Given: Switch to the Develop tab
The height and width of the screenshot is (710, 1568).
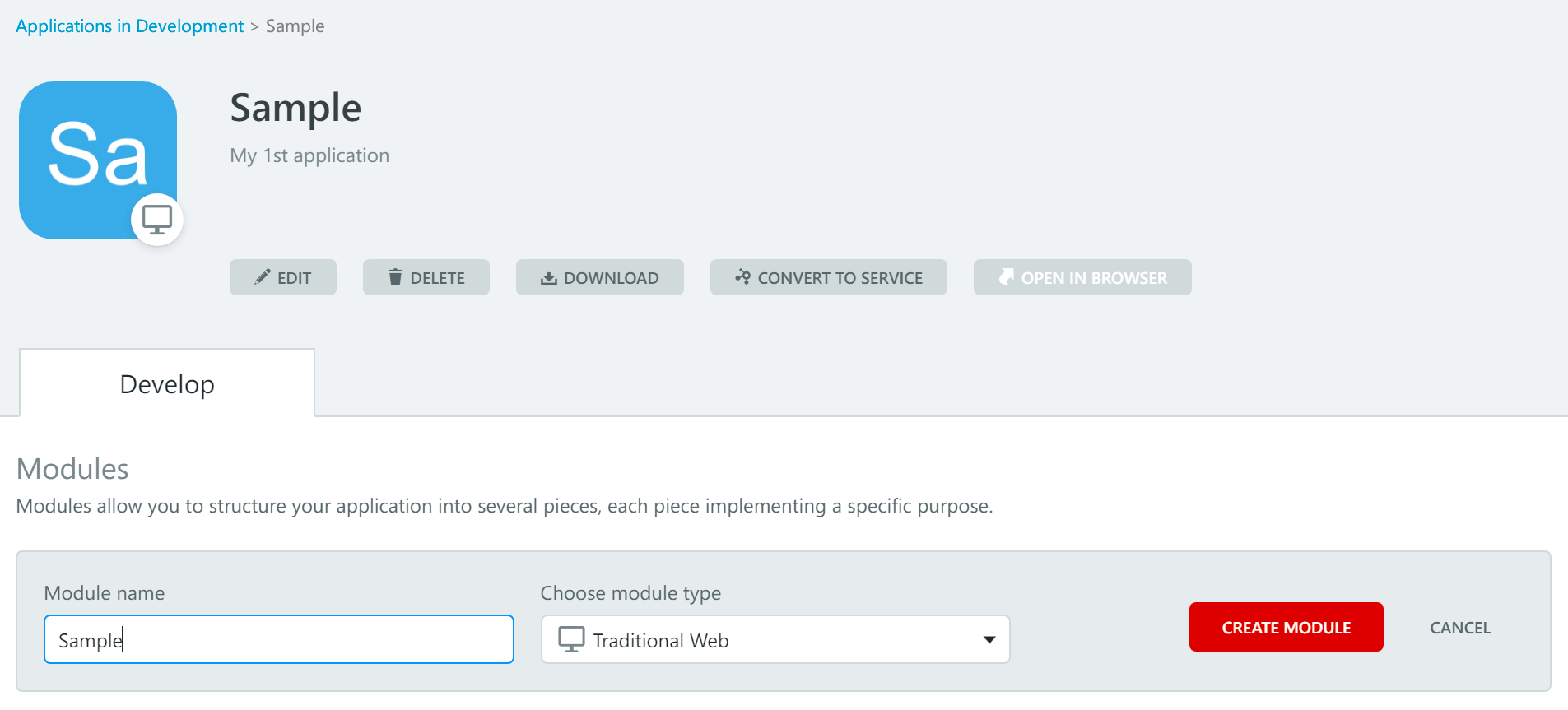Looking at the screenshot, I should (x=167, y=383).
